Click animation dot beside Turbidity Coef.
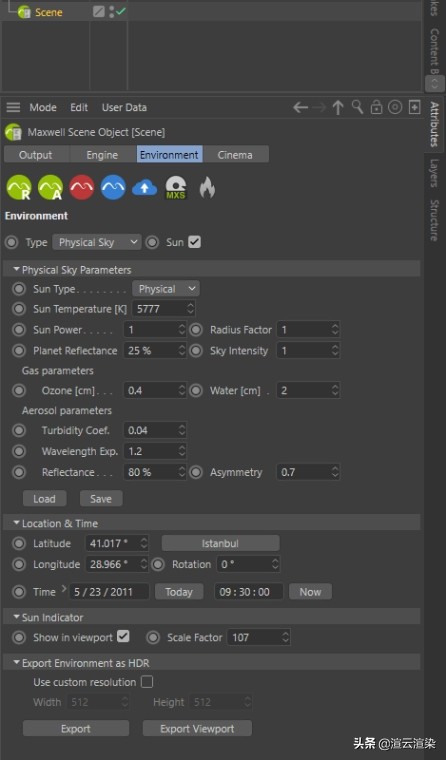 [x=19, y=430]
